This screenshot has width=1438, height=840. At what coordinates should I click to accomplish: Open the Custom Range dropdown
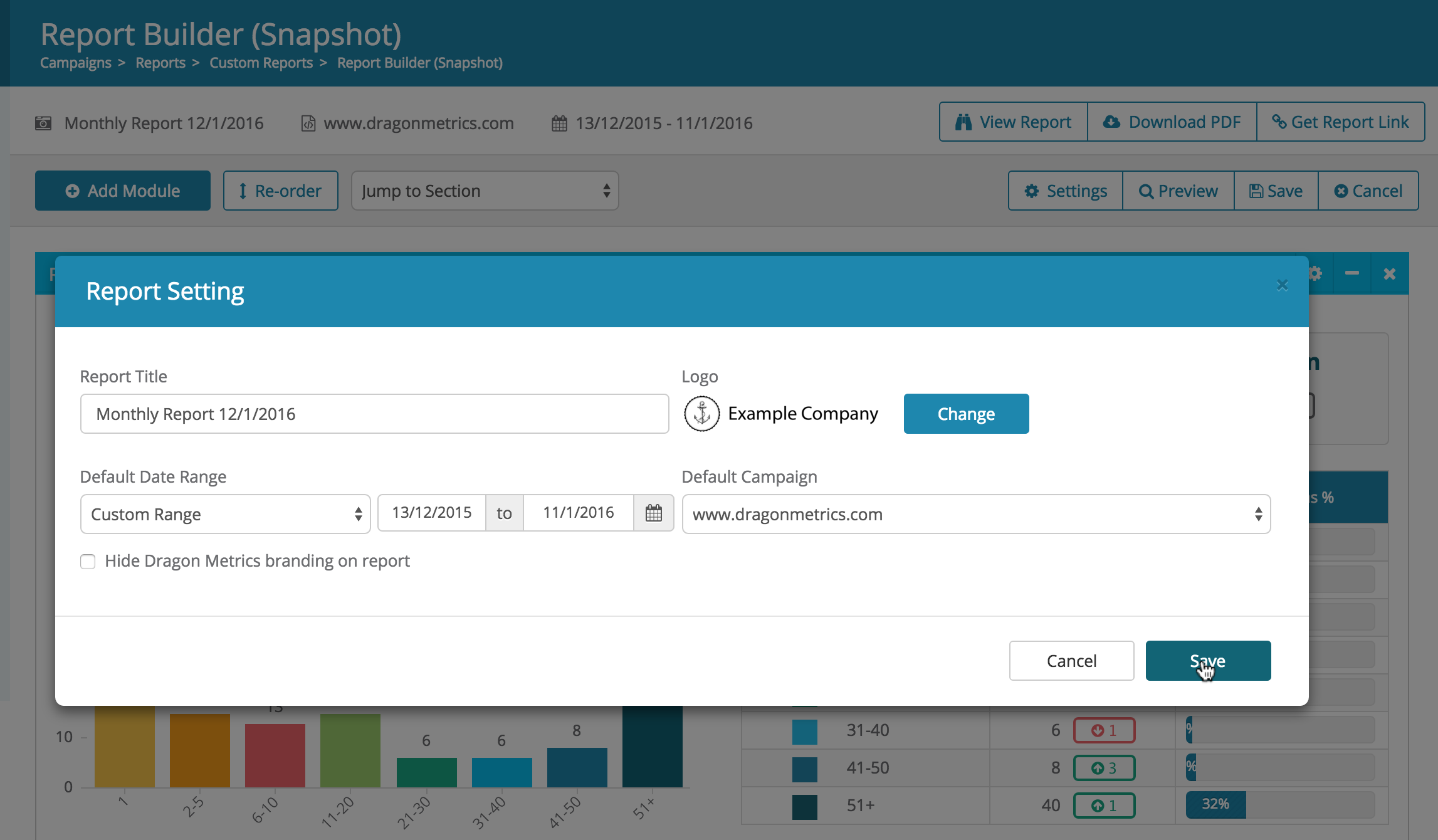pyautogui.click(x=224, y=514)
